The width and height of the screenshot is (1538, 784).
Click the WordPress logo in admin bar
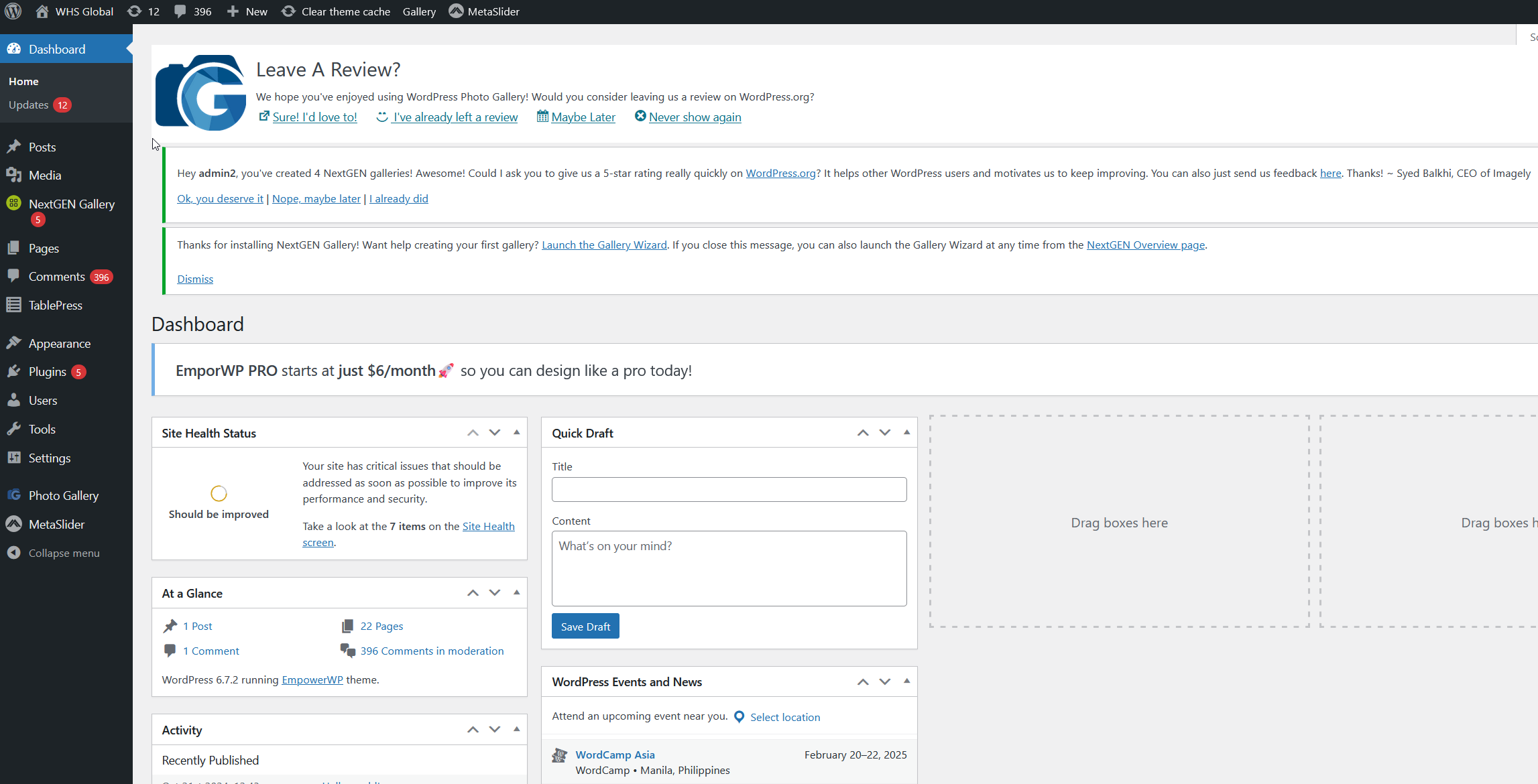pos(13,11)
